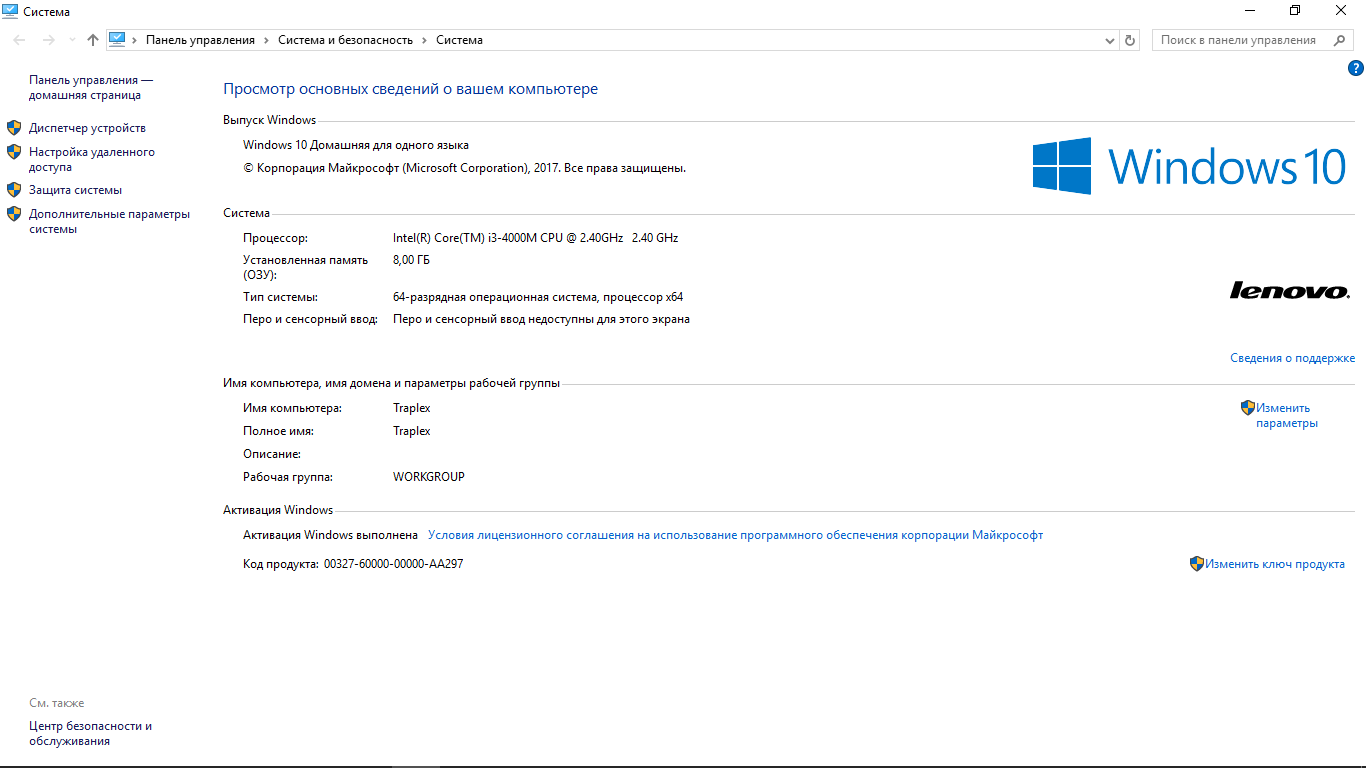Click the workgroup value WORKGROUP
The width and height of the screenshot is (1366, 768).
pos(429,477)
